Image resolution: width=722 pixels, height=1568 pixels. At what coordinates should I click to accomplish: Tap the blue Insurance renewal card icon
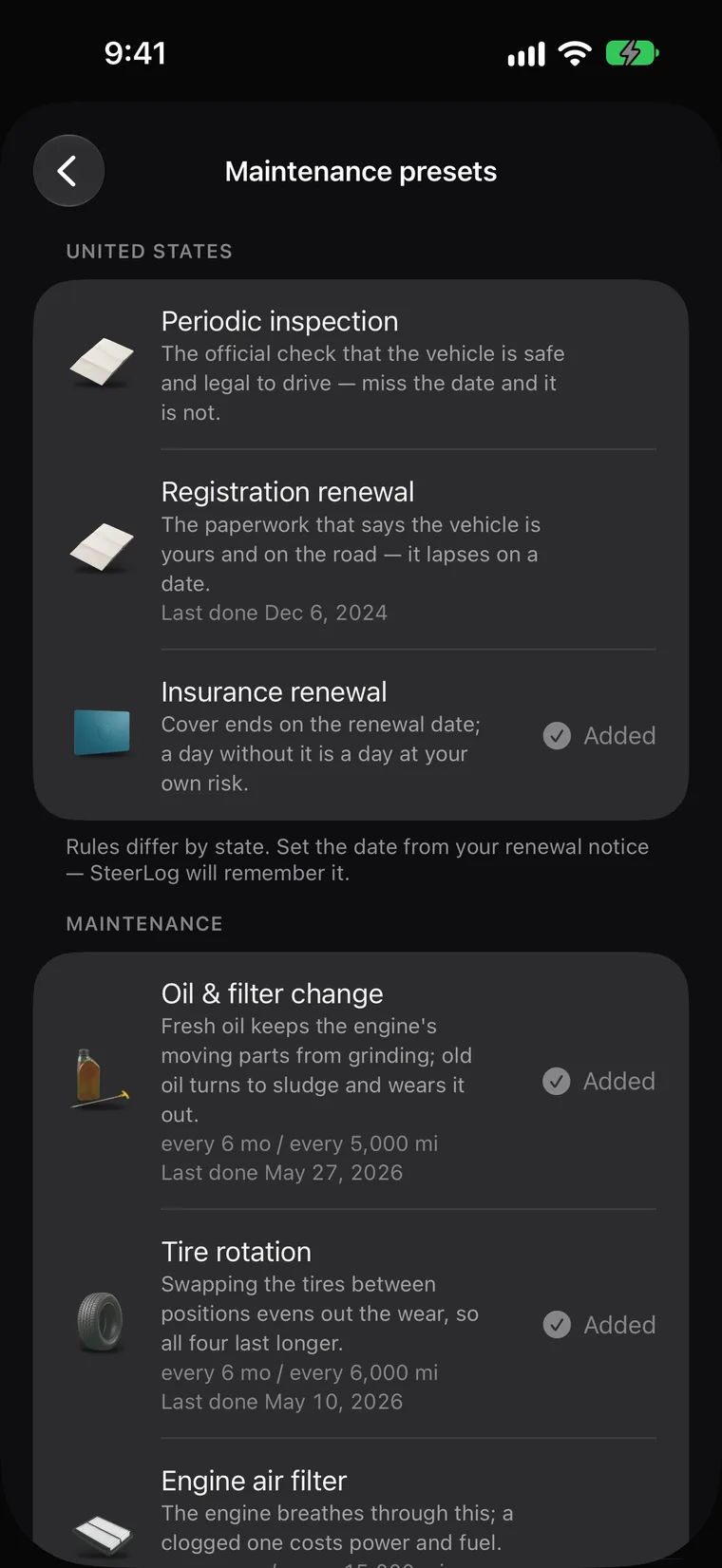(x=102, y=733)
